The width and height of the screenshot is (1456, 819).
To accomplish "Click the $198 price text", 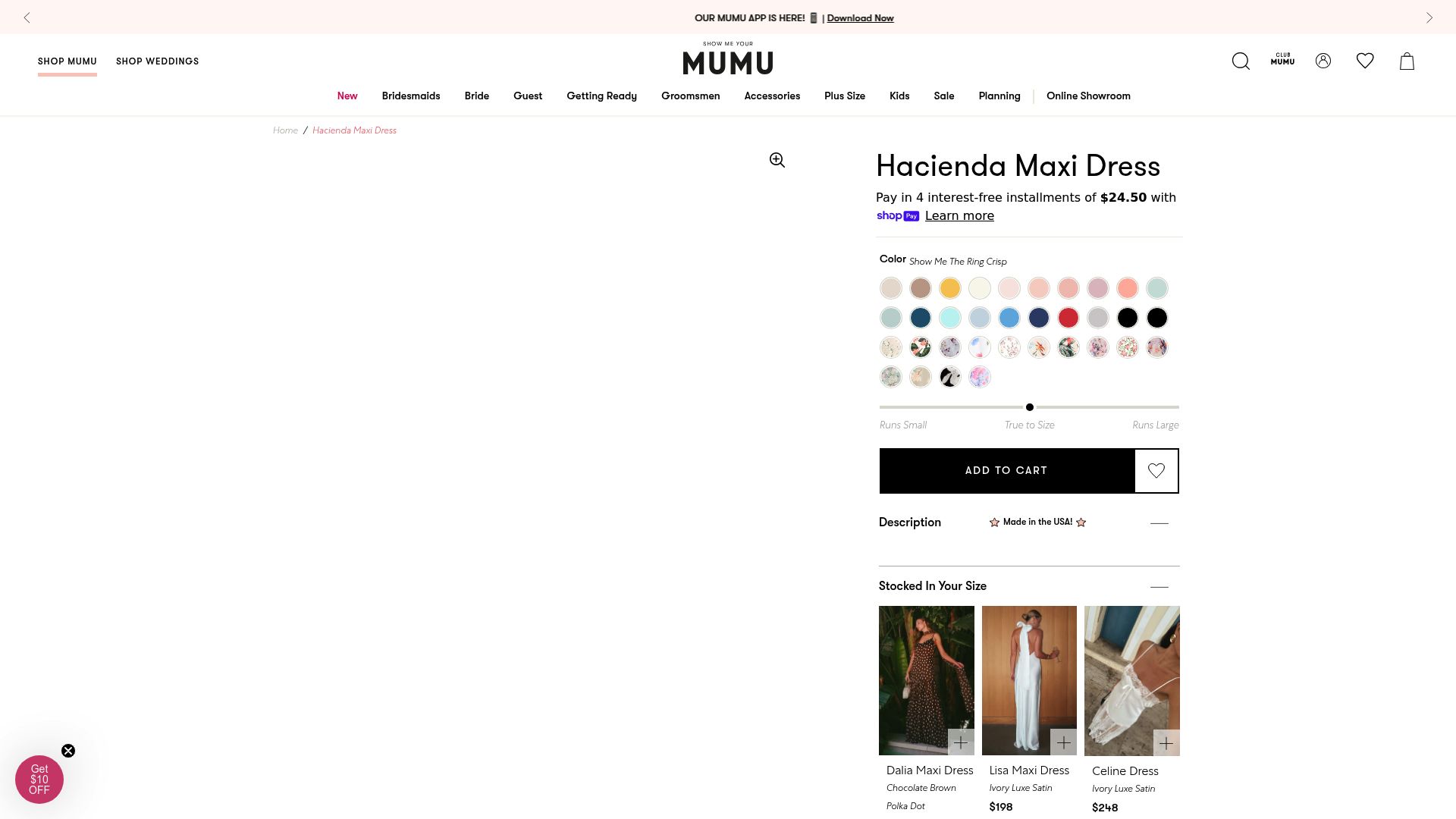I will pyautogui.click(x=1001, y=807).
